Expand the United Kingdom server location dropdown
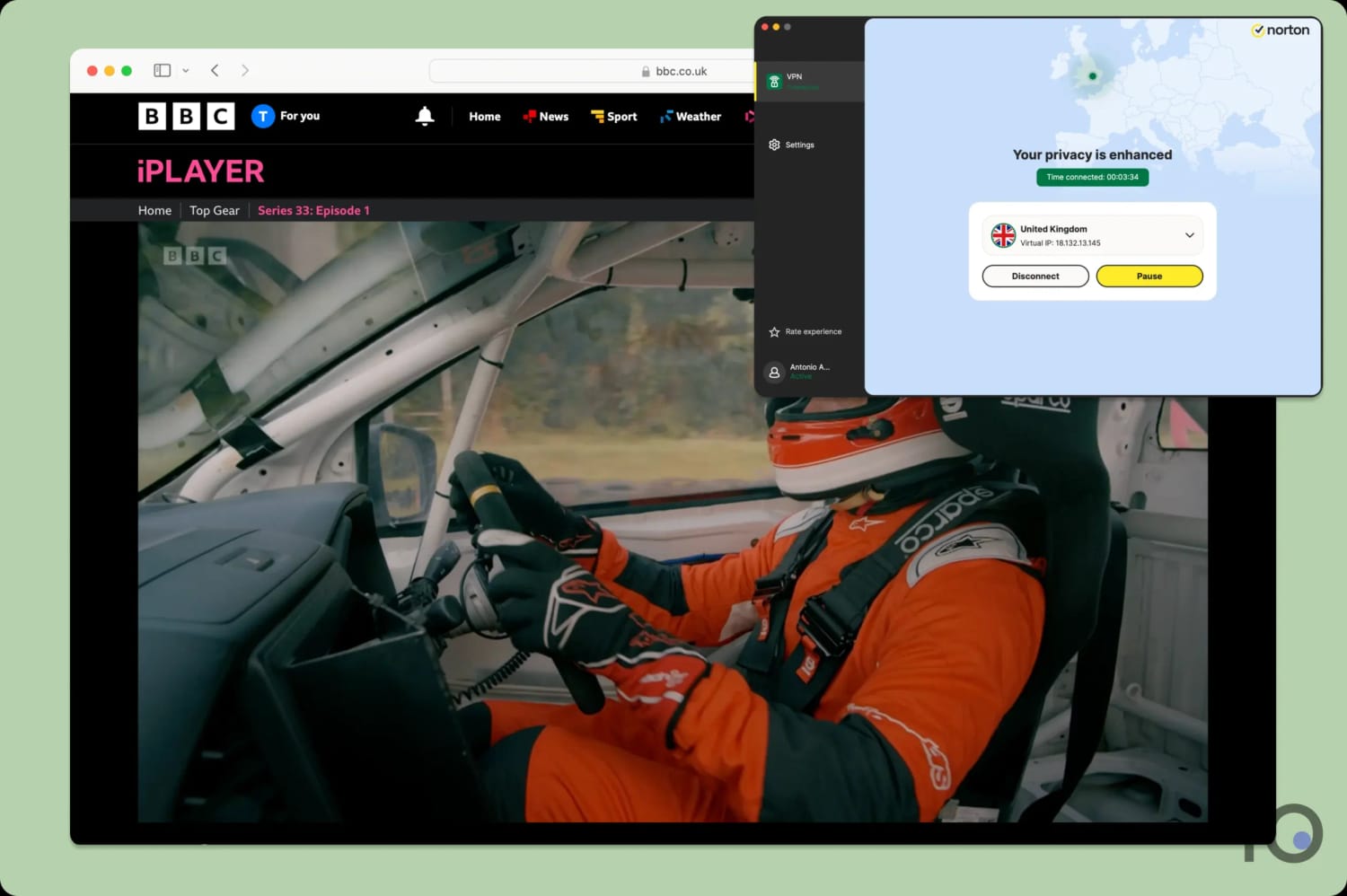1347x896 pixels. [x=1189, y=235]
